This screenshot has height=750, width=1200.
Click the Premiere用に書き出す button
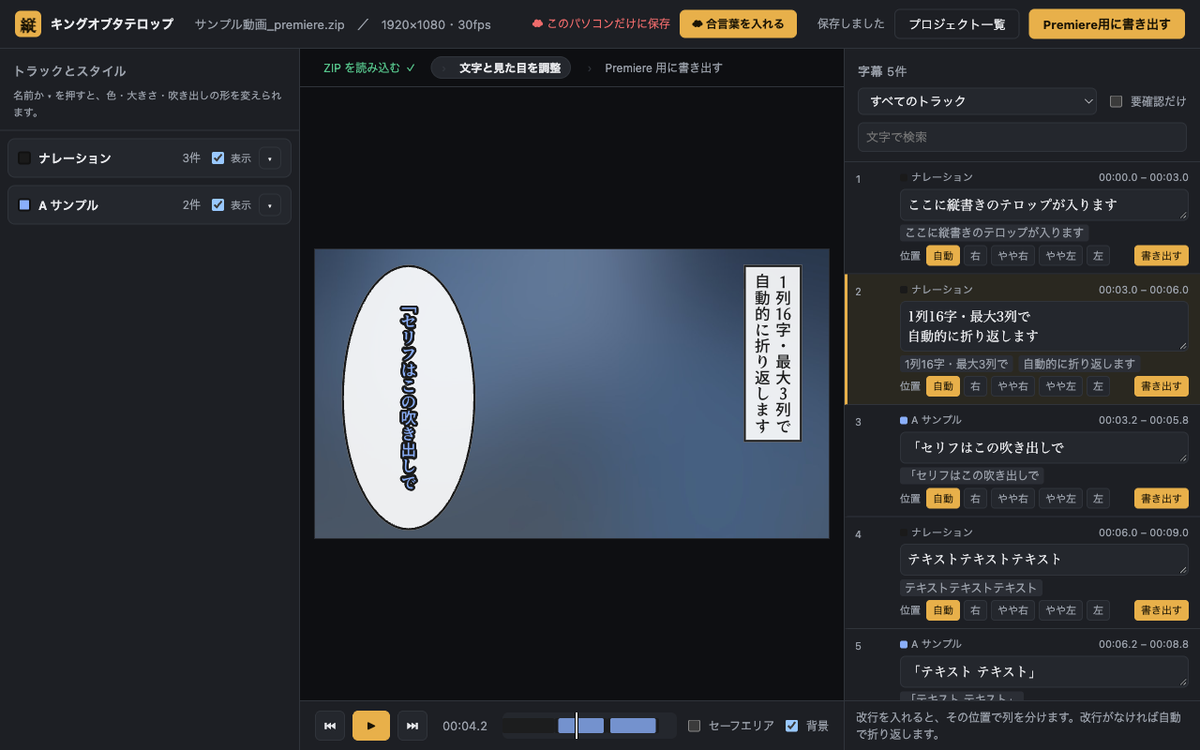(x=1106, y=24)
